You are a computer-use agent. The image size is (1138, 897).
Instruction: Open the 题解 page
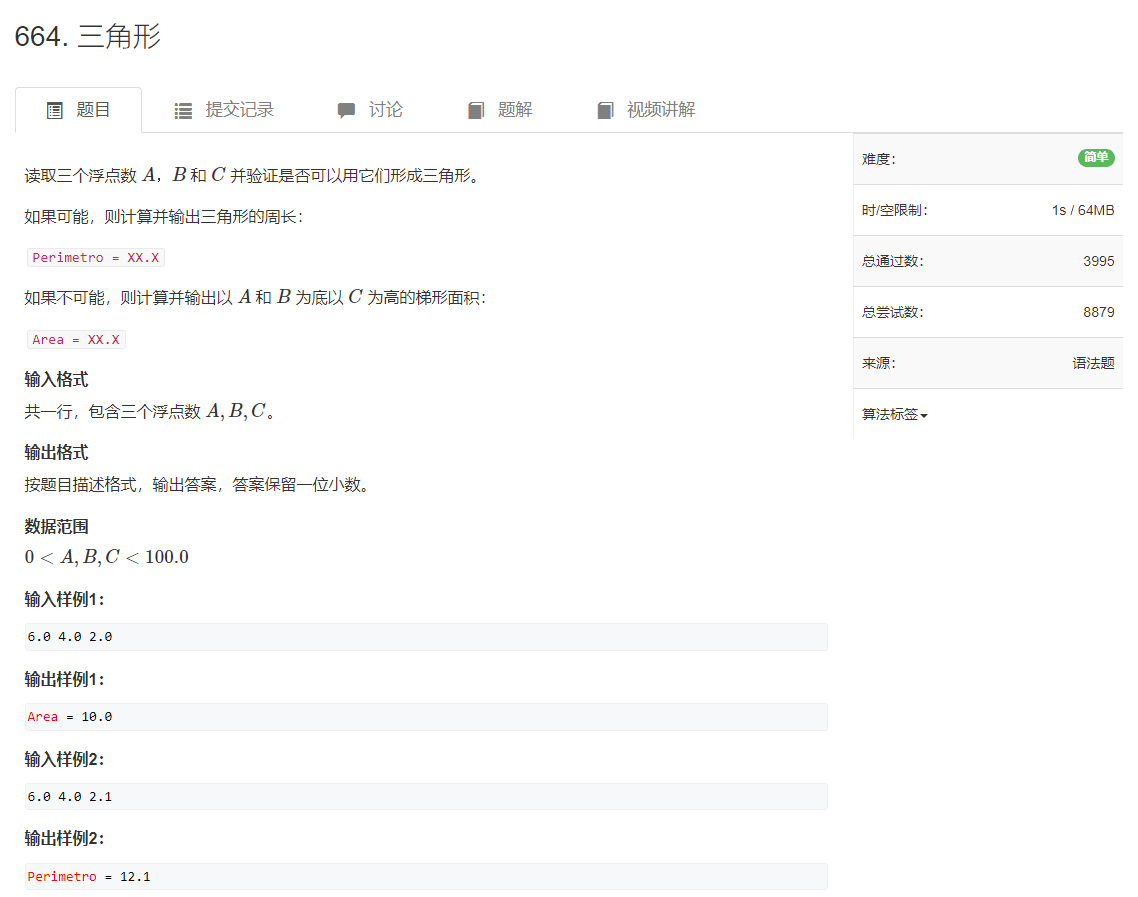point(498,110)
